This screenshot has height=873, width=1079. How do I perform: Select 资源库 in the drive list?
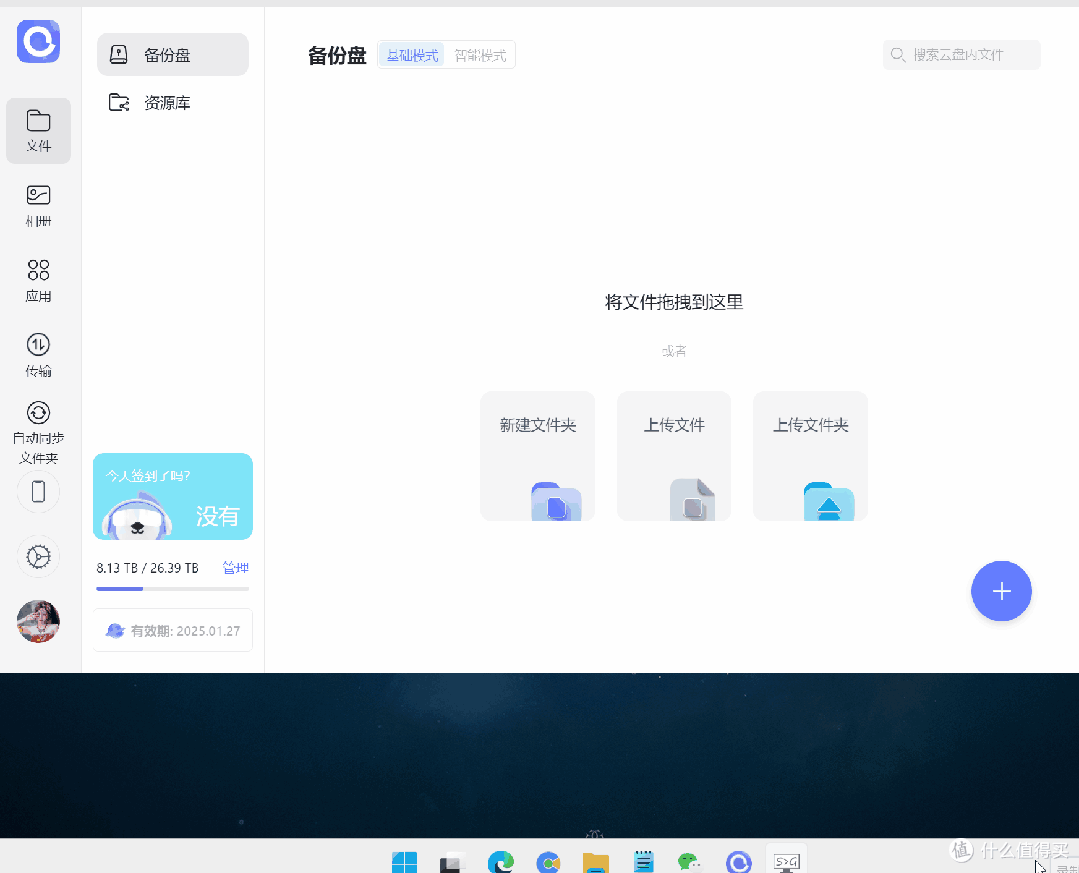point(173,103)
